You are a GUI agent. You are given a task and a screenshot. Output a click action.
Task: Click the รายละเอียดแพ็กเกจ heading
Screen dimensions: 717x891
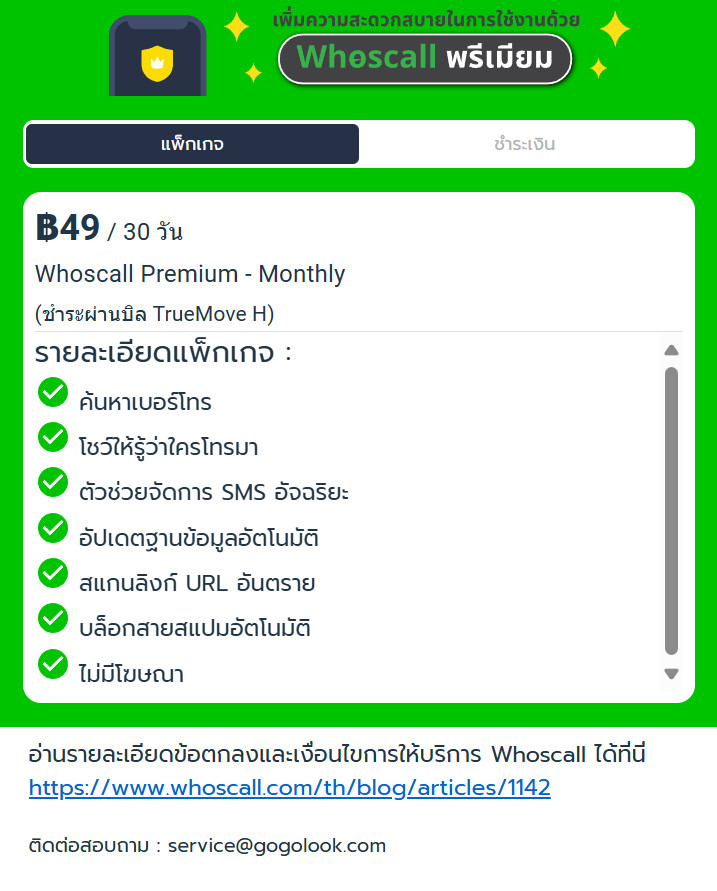click(x=164, y=352)
